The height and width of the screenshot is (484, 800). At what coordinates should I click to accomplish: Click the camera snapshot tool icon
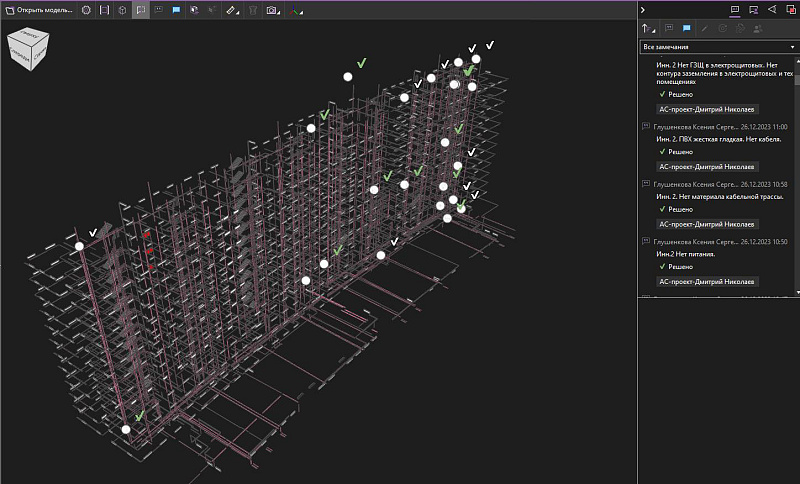coord(273,10)
